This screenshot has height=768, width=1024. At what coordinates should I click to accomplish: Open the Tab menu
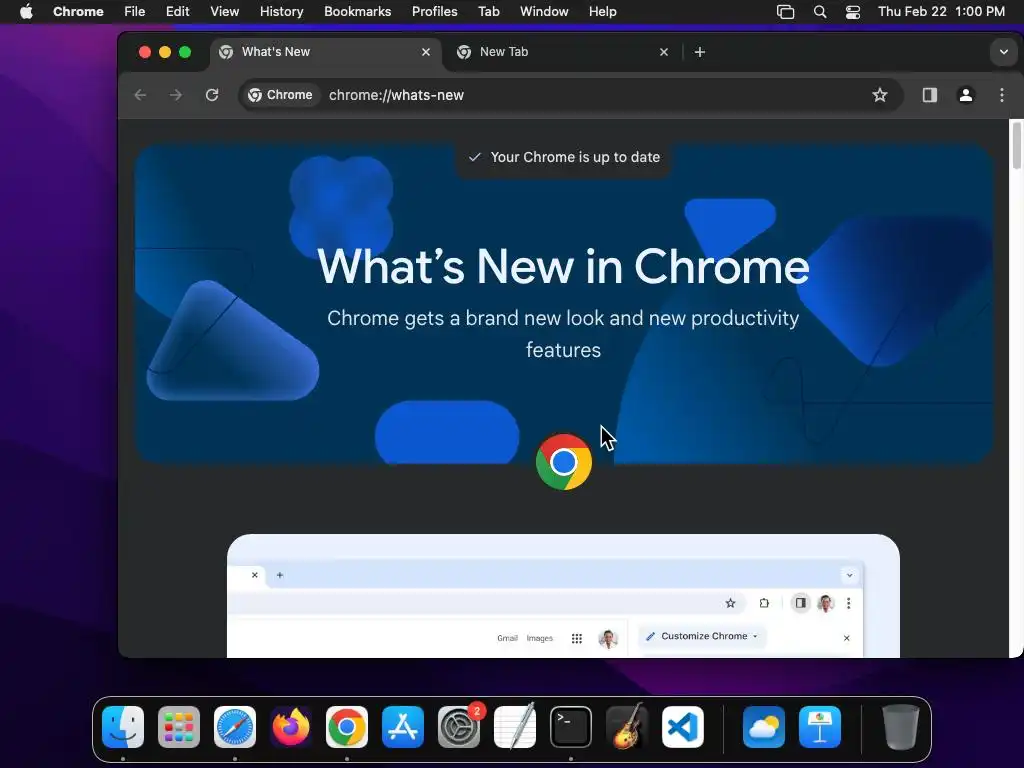pyautogui.click(x=488, y=12)
